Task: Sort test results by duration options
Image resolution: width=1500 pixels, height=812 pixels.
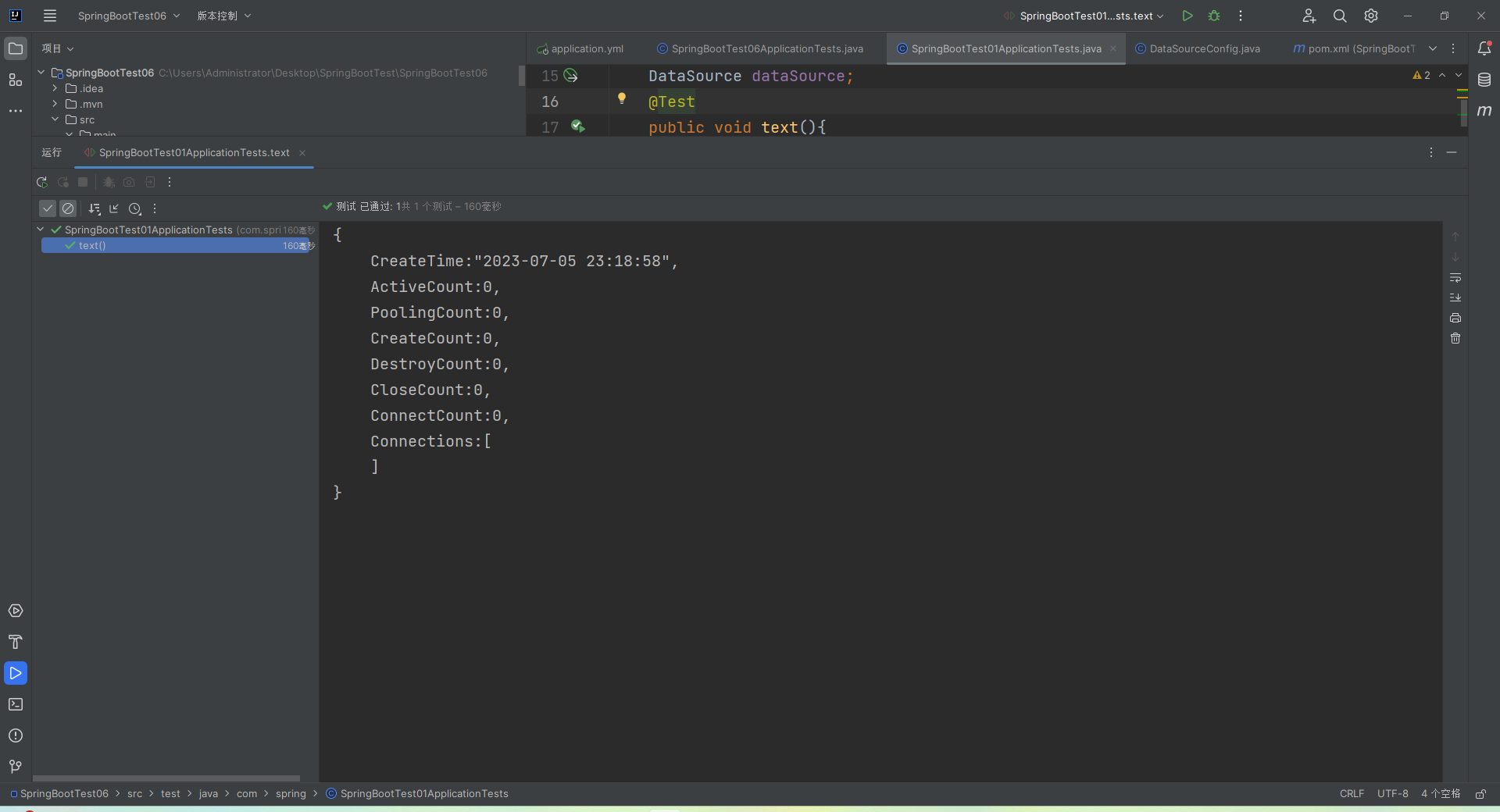Action: (95, 208)
